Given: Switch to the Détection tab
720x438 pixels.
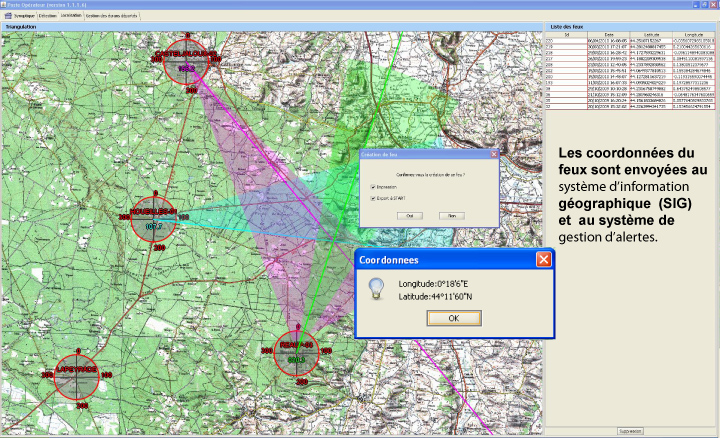Looking at the screenshot, I should (x=47, y=16).
